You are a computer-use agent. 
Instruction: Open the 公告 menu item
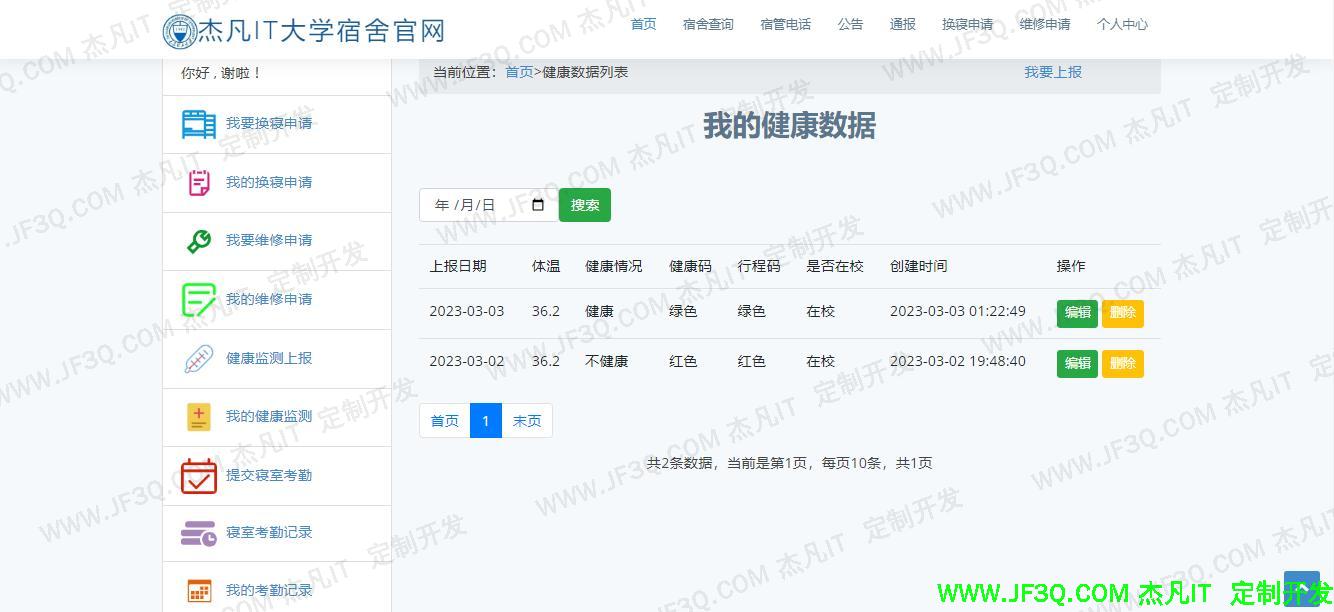tap(850, 24)
